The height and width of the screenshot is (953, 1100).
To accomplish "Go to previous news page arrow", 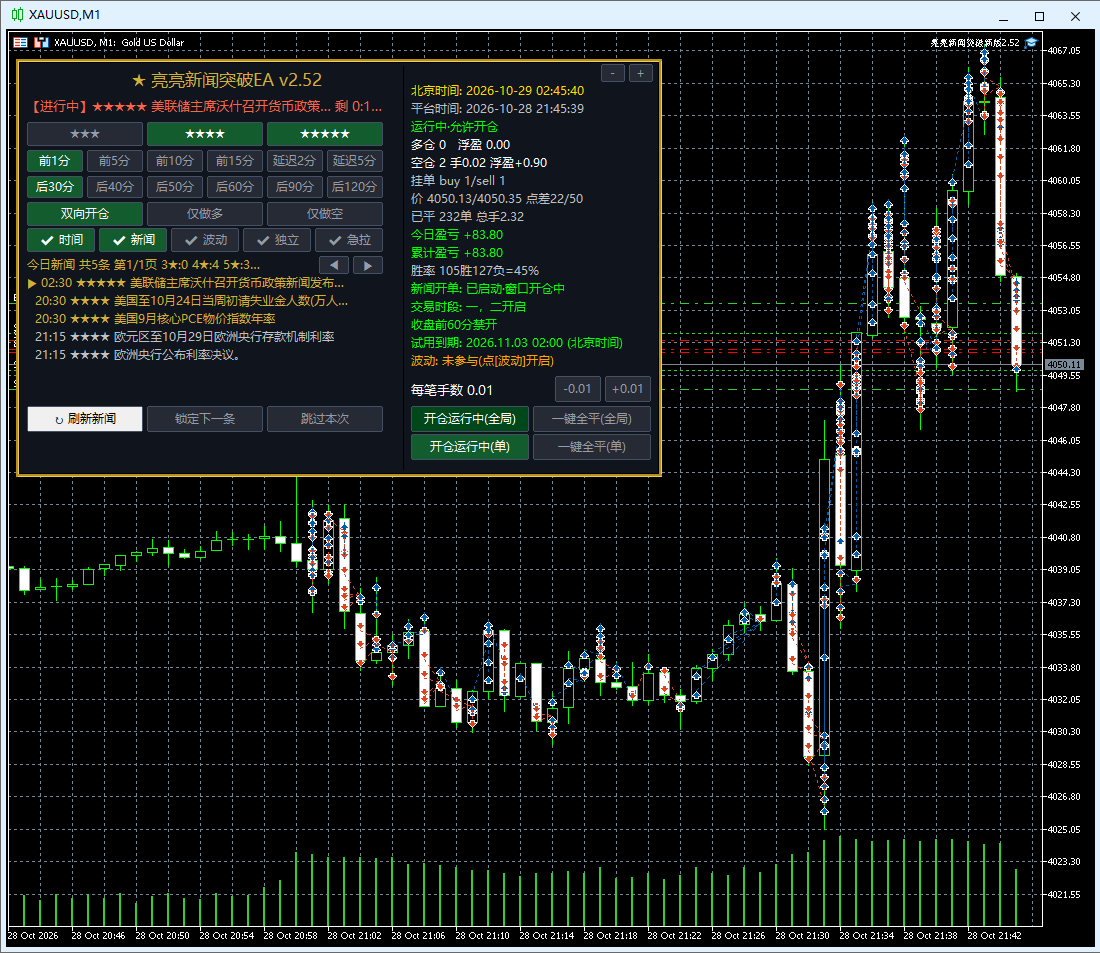I will tap(334, 265).
